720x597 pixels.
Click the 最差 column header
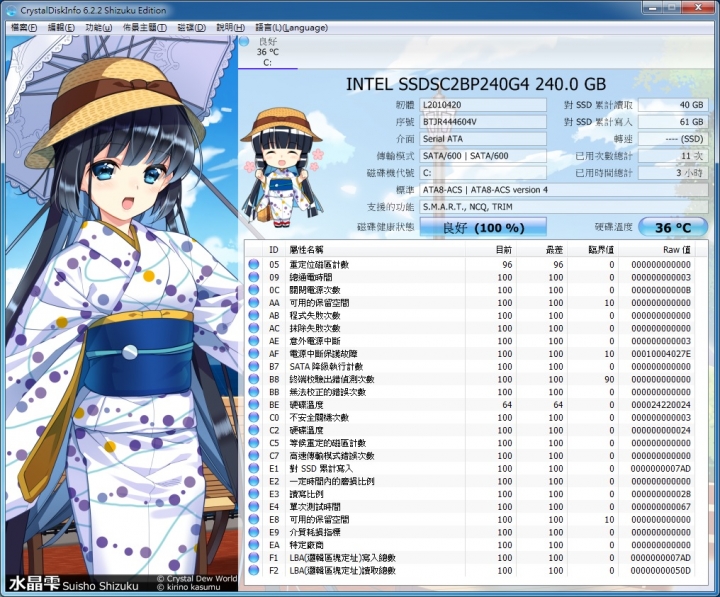click(543, 249)
